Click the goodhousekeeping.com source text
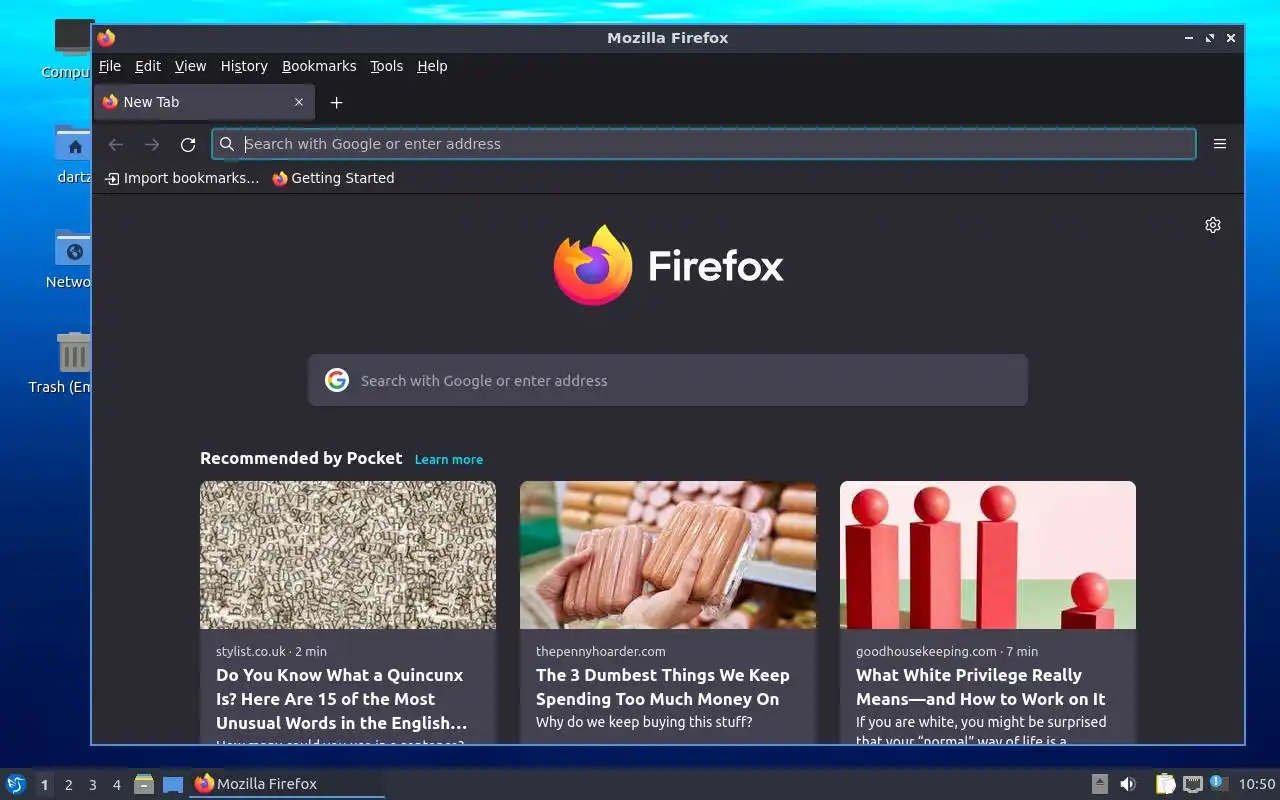 [926, 651]
